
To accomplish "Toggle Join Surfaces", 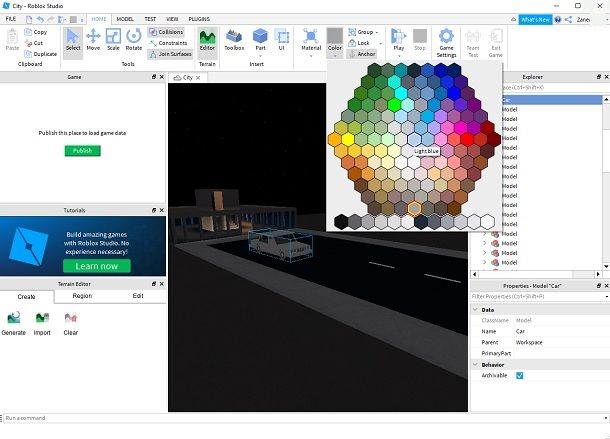I will point(170,54).
